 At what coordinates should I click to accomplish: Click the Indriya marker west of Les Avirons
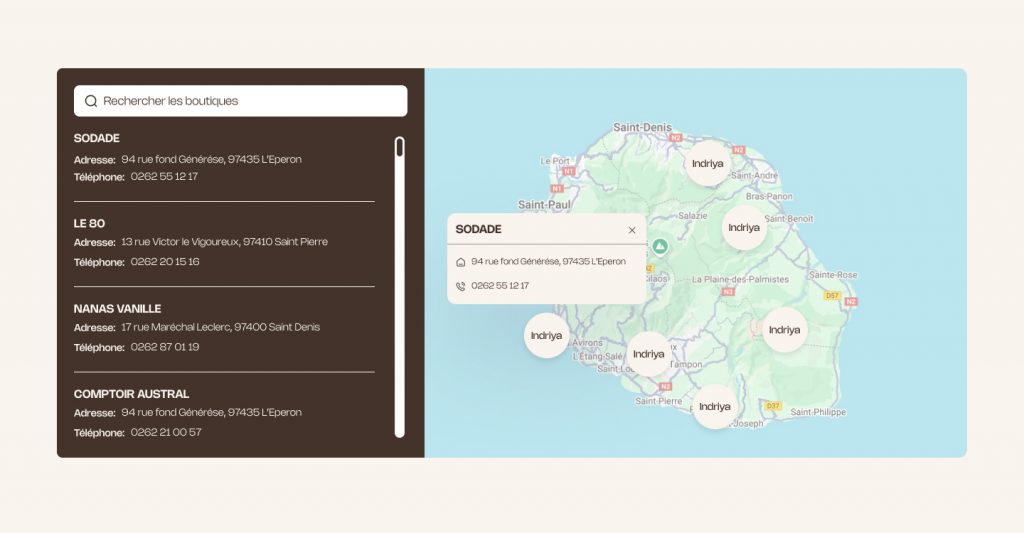tap(546, 336)
